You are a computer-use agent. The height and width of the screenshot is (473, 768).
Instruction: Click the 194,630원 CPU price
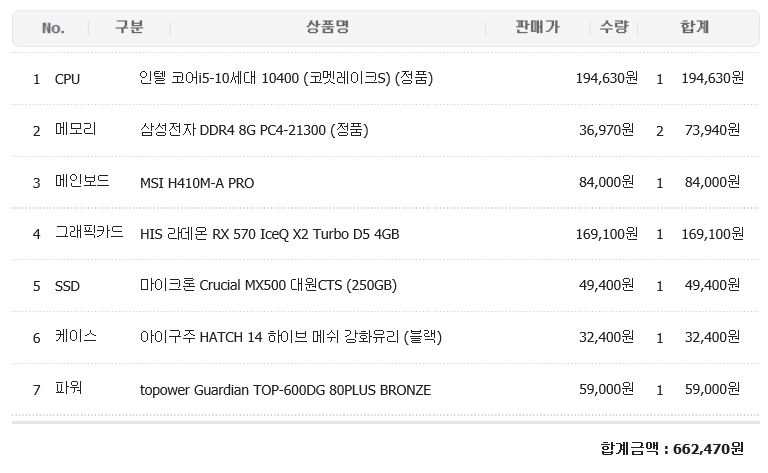tap(606, 78)
